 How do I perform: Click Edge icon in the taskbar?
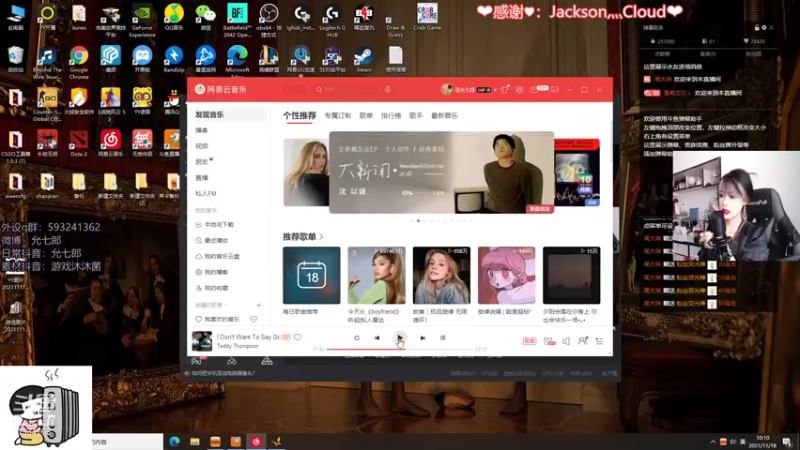pos(174,442)
